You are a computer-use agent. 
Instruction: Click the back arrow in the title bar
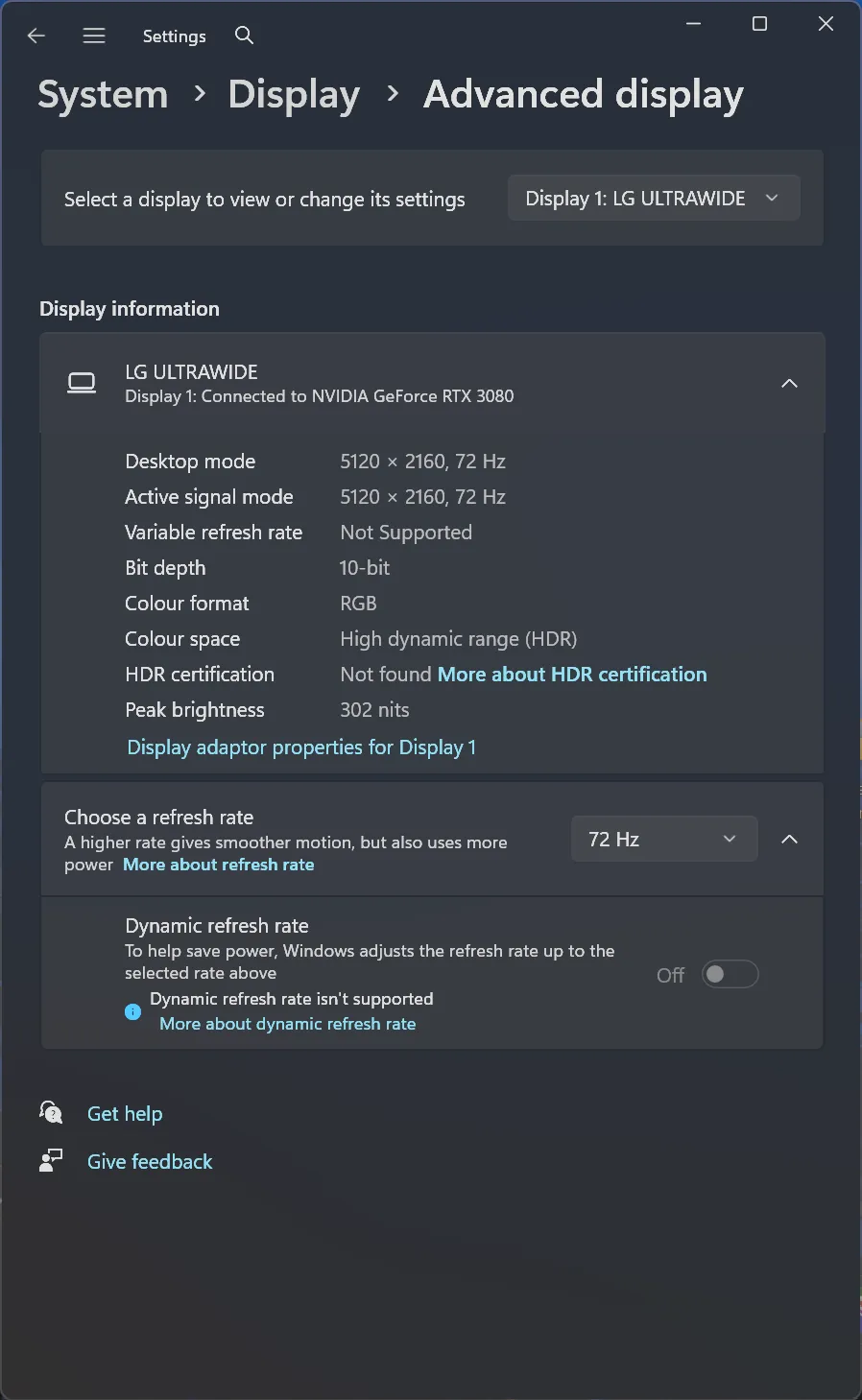(x=36, y=36)
